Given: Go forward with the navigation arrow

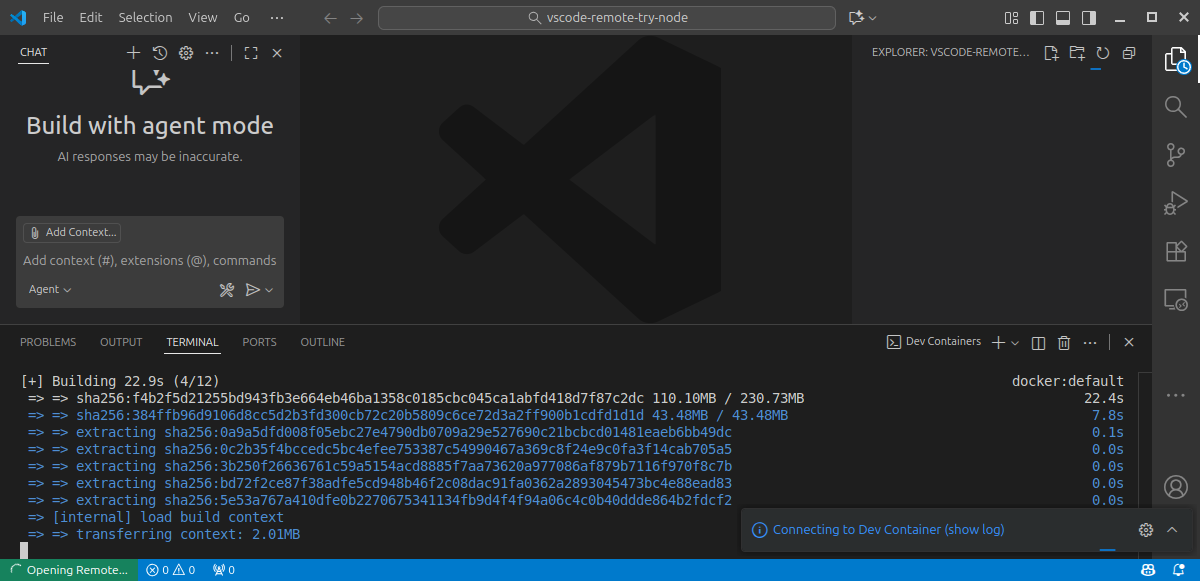Looking at the screenshot, I should click(357, 18).
